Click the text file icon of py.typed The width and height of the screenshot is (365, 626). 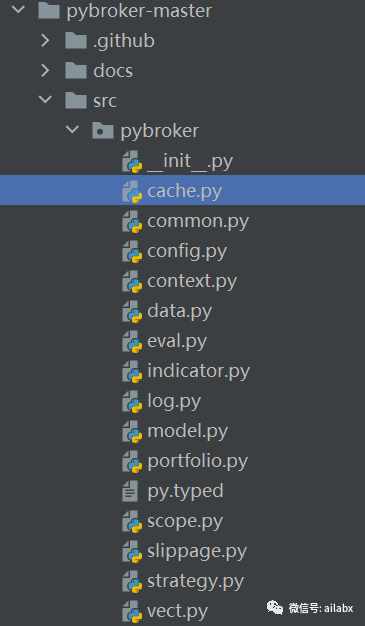130,491
